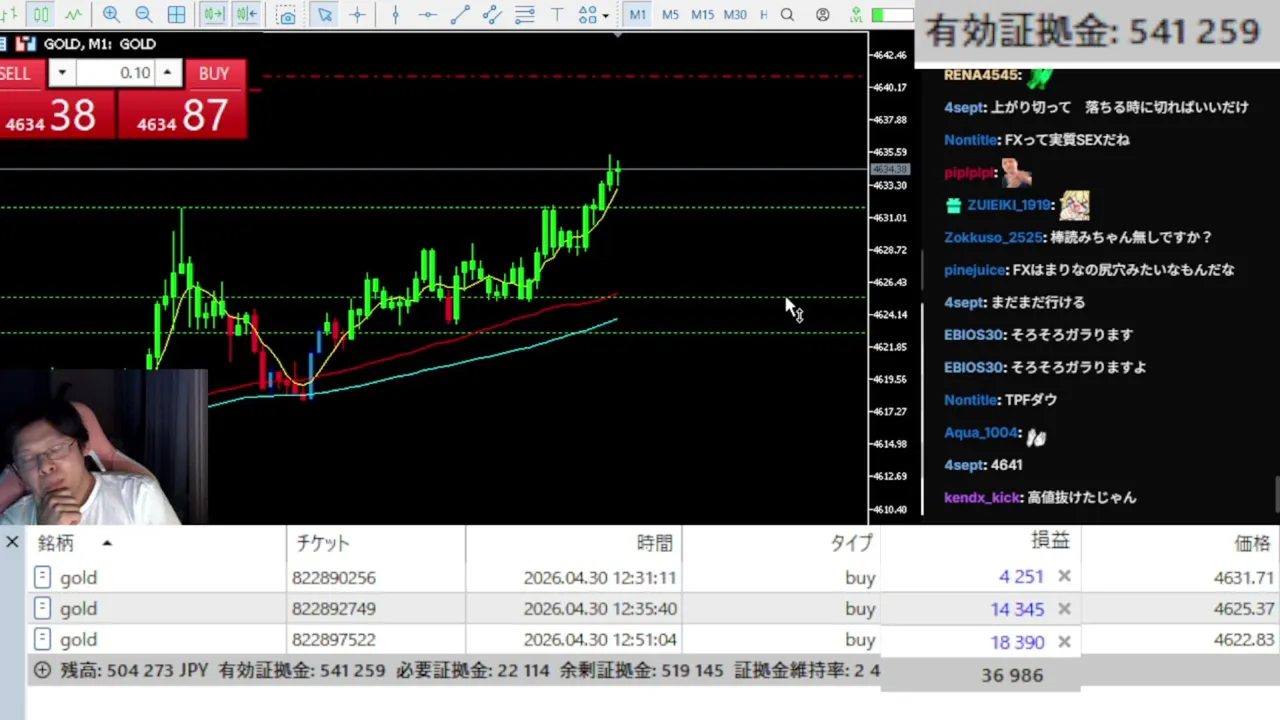This screenshot has height=720, width=1280.
Task: Sort by 時間 column header
Action: pos(573,543)
